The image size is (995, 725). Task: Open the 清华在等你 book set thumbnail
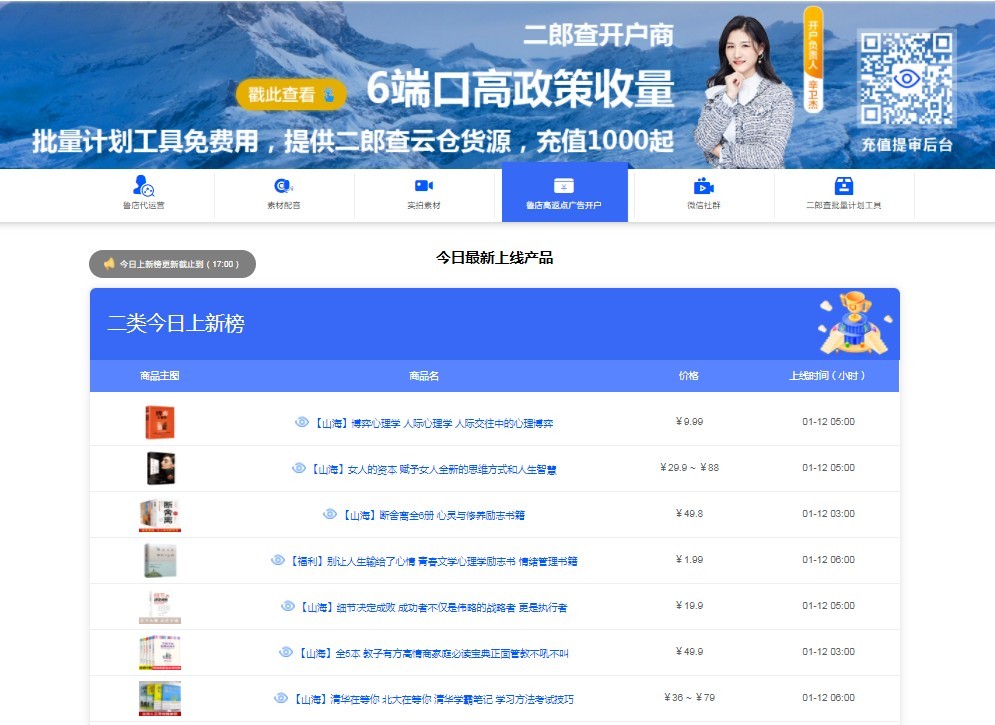coord(160,698)
